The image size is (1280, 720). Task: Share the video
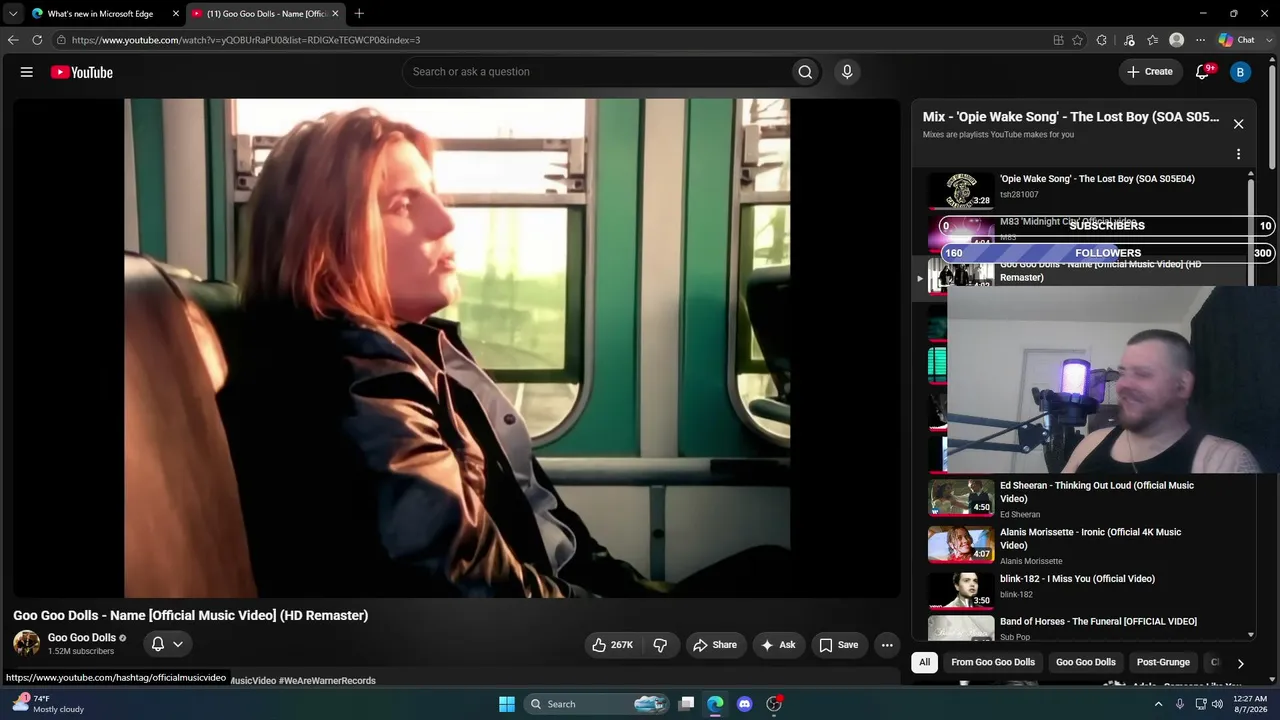pos(715,645)
